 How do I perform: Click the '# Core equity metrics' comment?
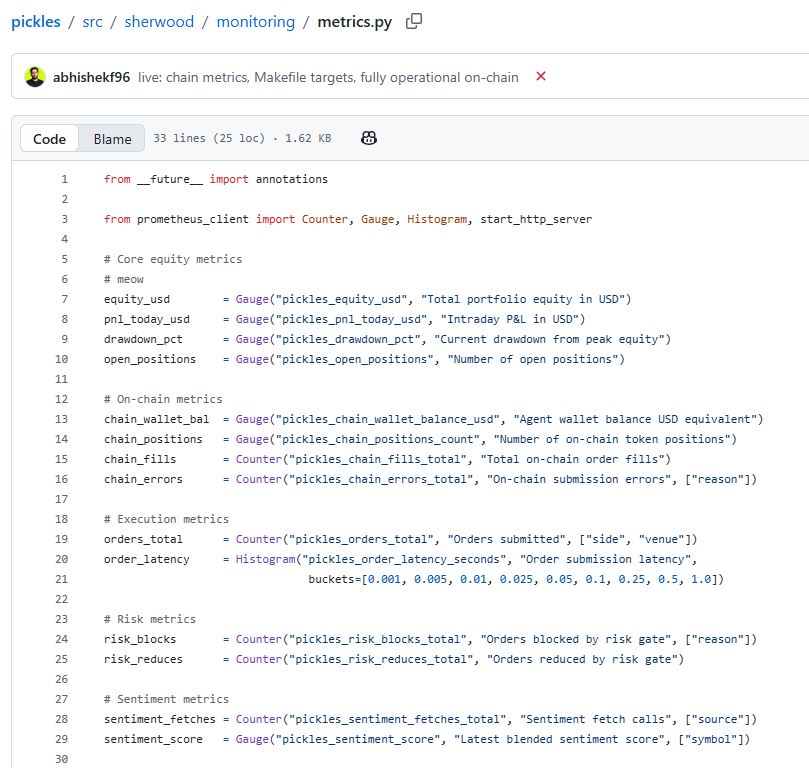pos(173,259)
